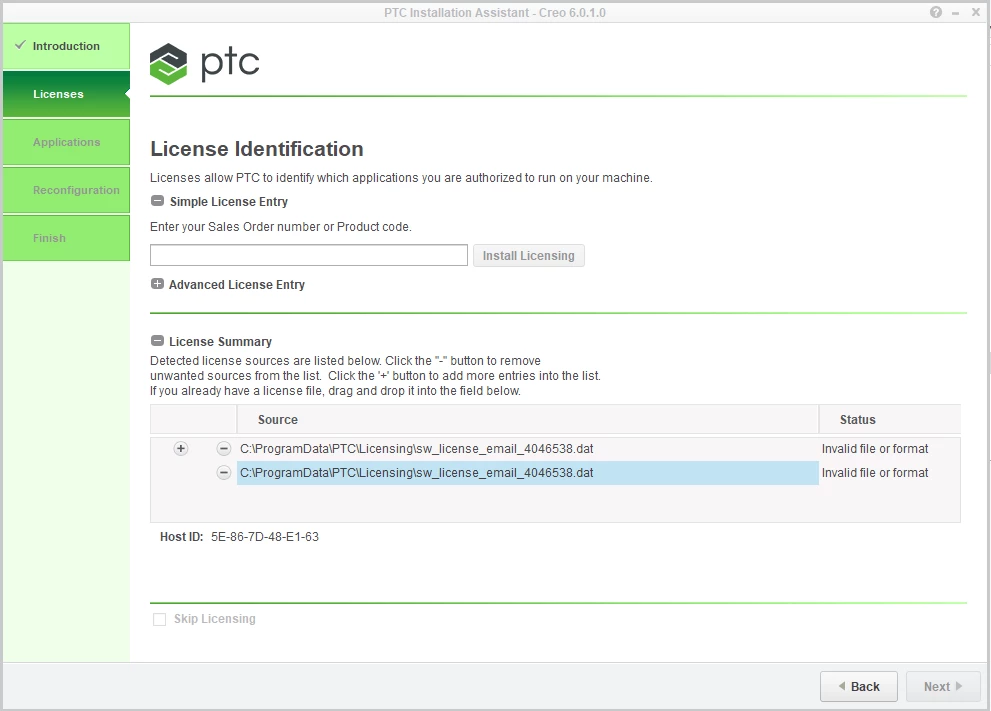Image resolution: width=991 pixels, height=711 pixels.
Task: Open help via the question mark icon
Action: 935,12
